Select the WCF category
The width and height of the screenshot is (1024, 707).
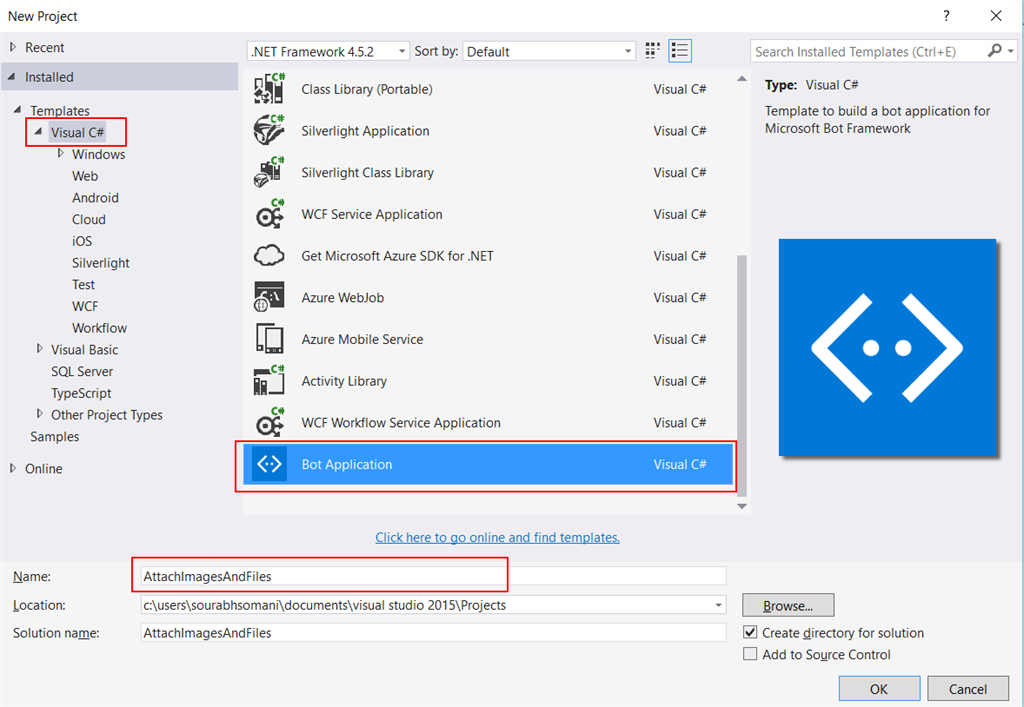click(x=85, y=306)
